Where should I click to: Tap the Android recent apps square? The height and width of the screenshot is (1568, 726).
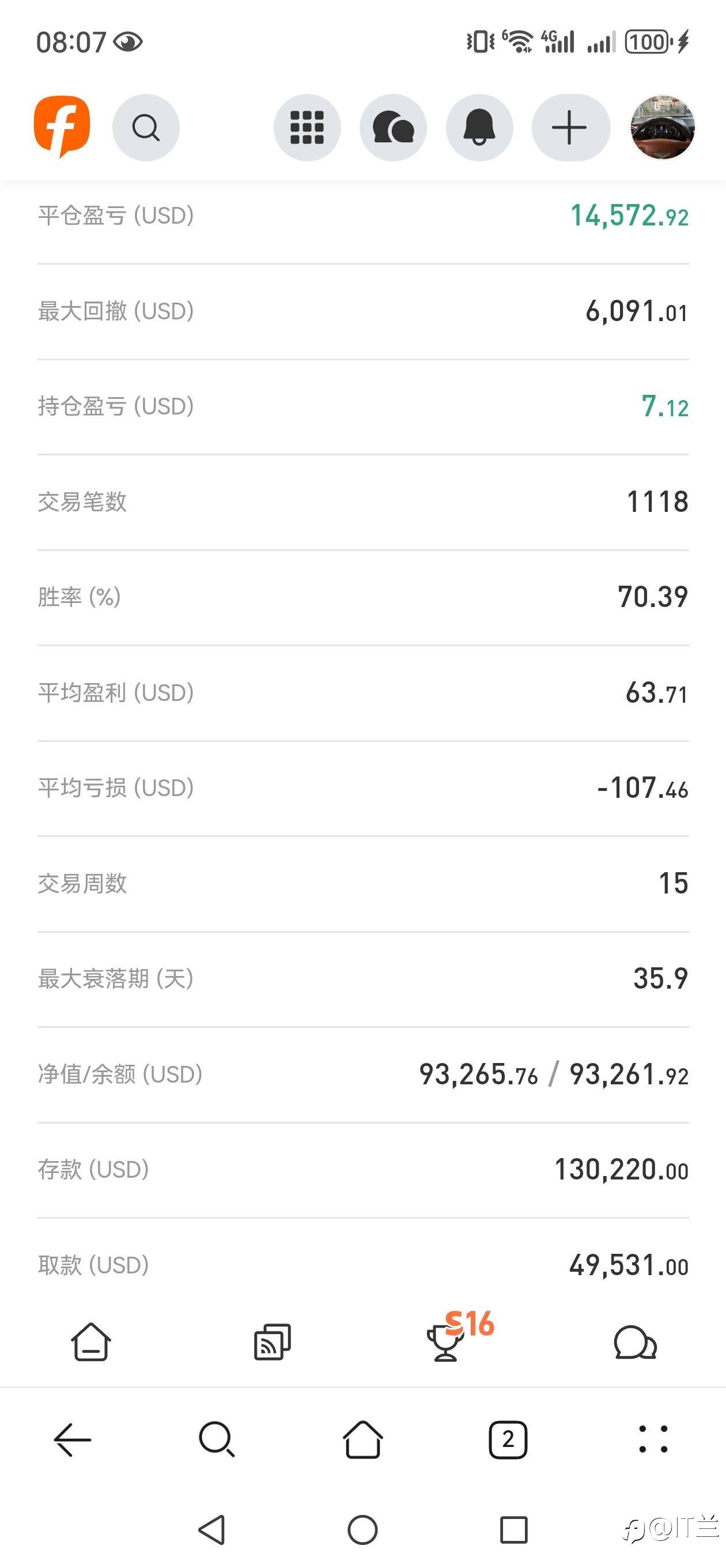click(513, 1529)
